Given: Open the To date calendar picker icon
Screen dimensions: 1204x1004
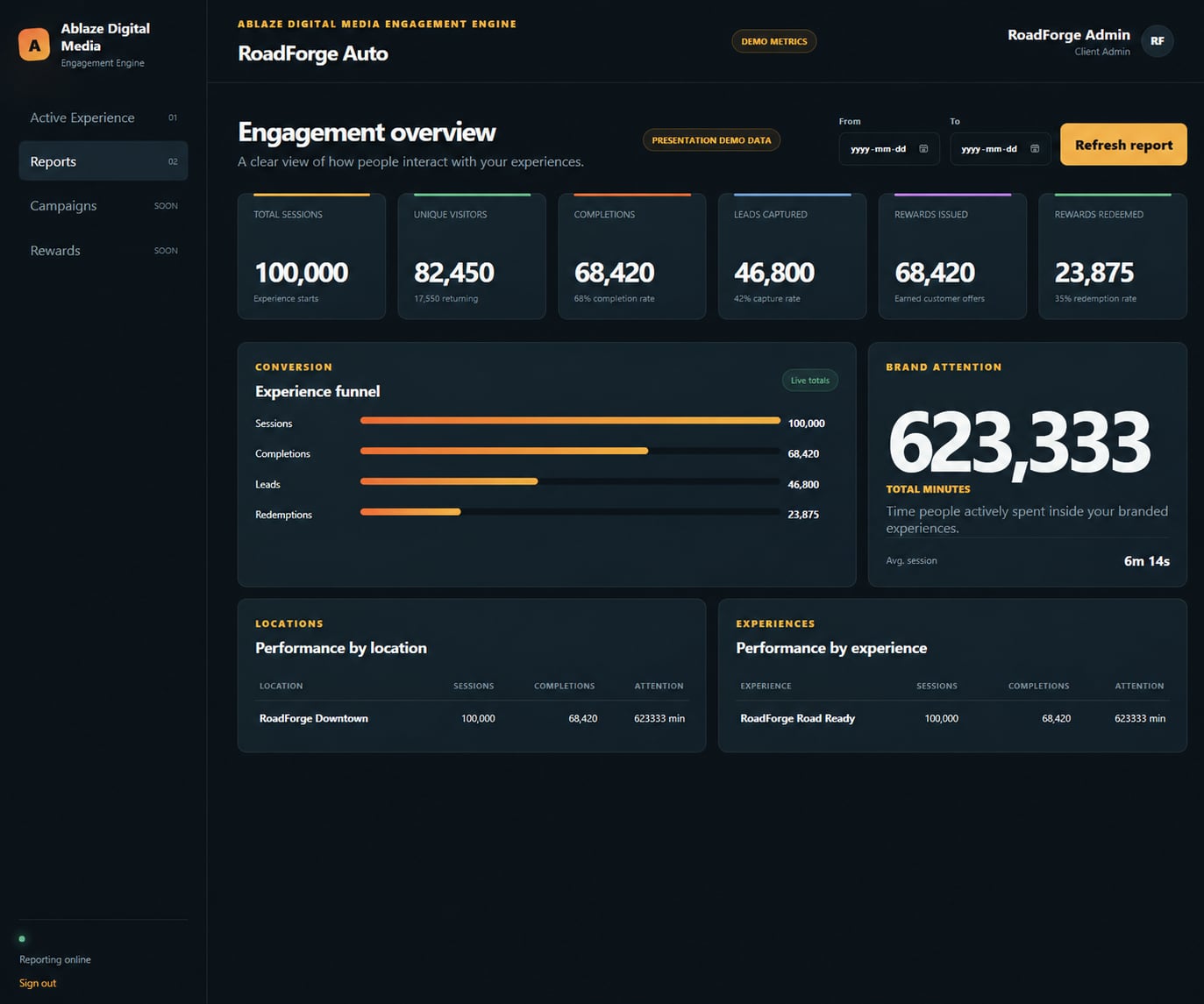Looking at the screenshot, I should tap(1035, 149).
